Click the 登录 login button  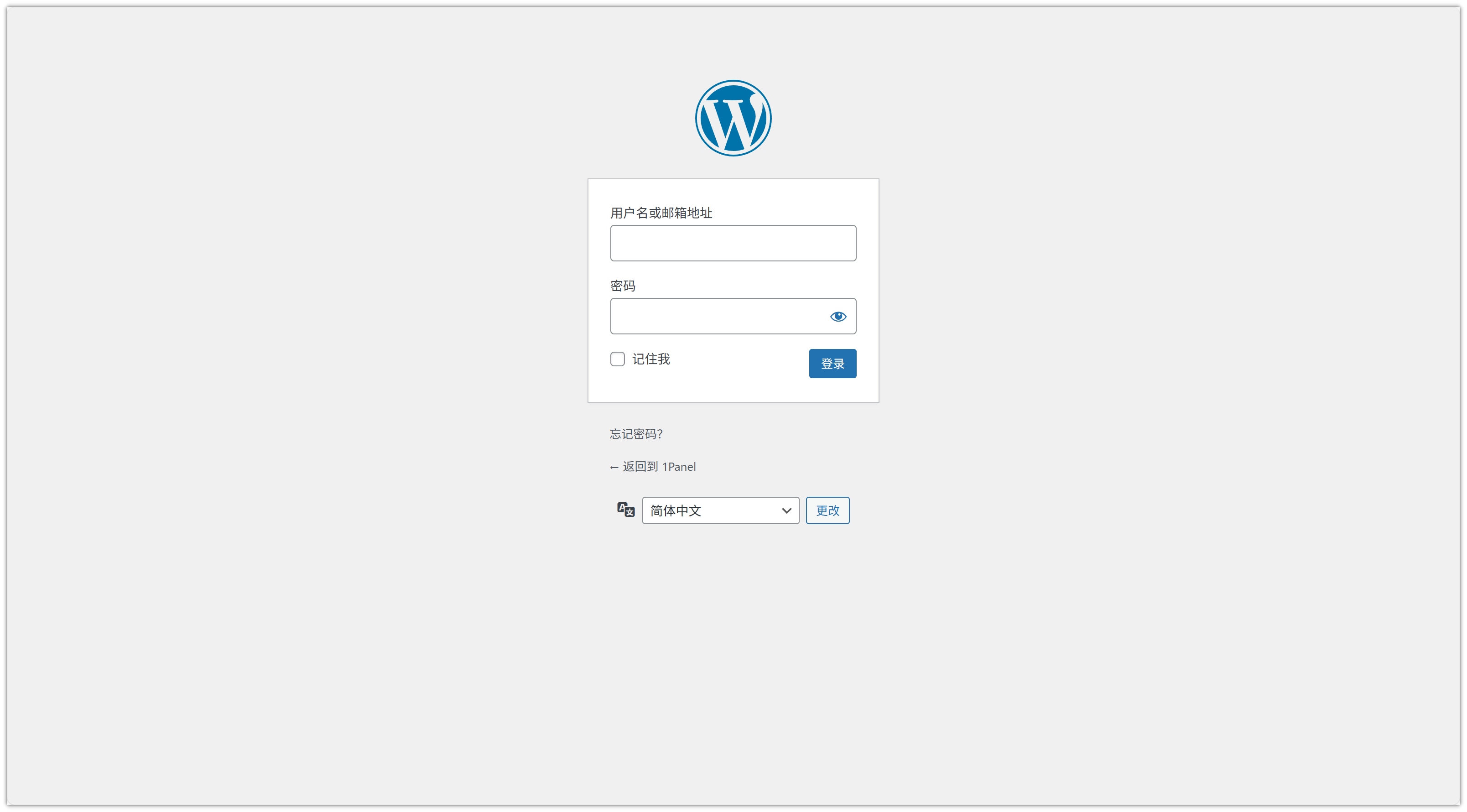pos(832,363)
